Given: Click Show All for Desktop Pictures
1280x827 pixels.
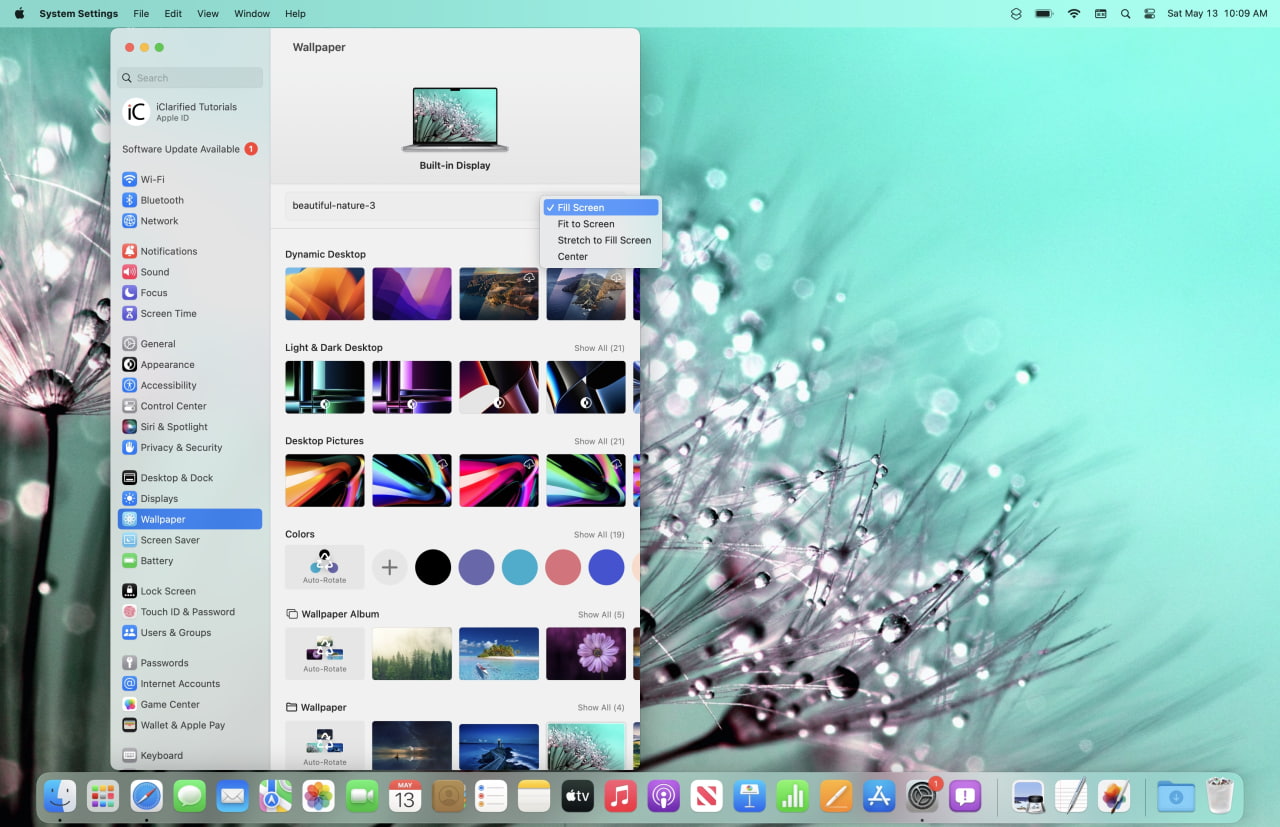Looking at the screenshot, I should (598, 441).
